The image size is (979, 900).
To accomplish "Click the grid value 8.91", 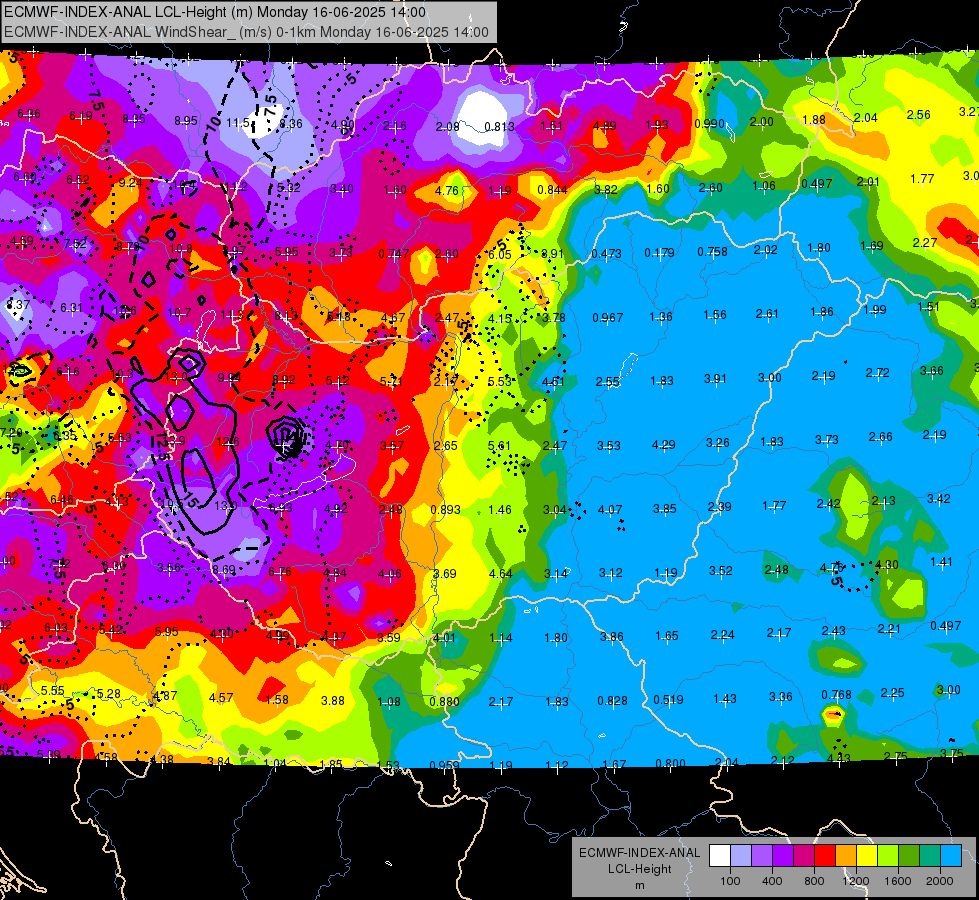I will [x=553, y=254].
